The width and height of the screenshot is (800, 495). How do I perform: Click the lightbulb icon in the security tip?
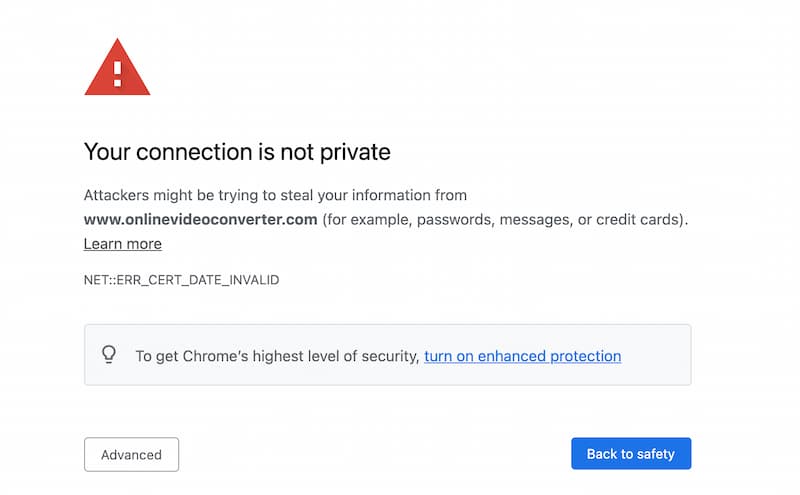[110, 354]
